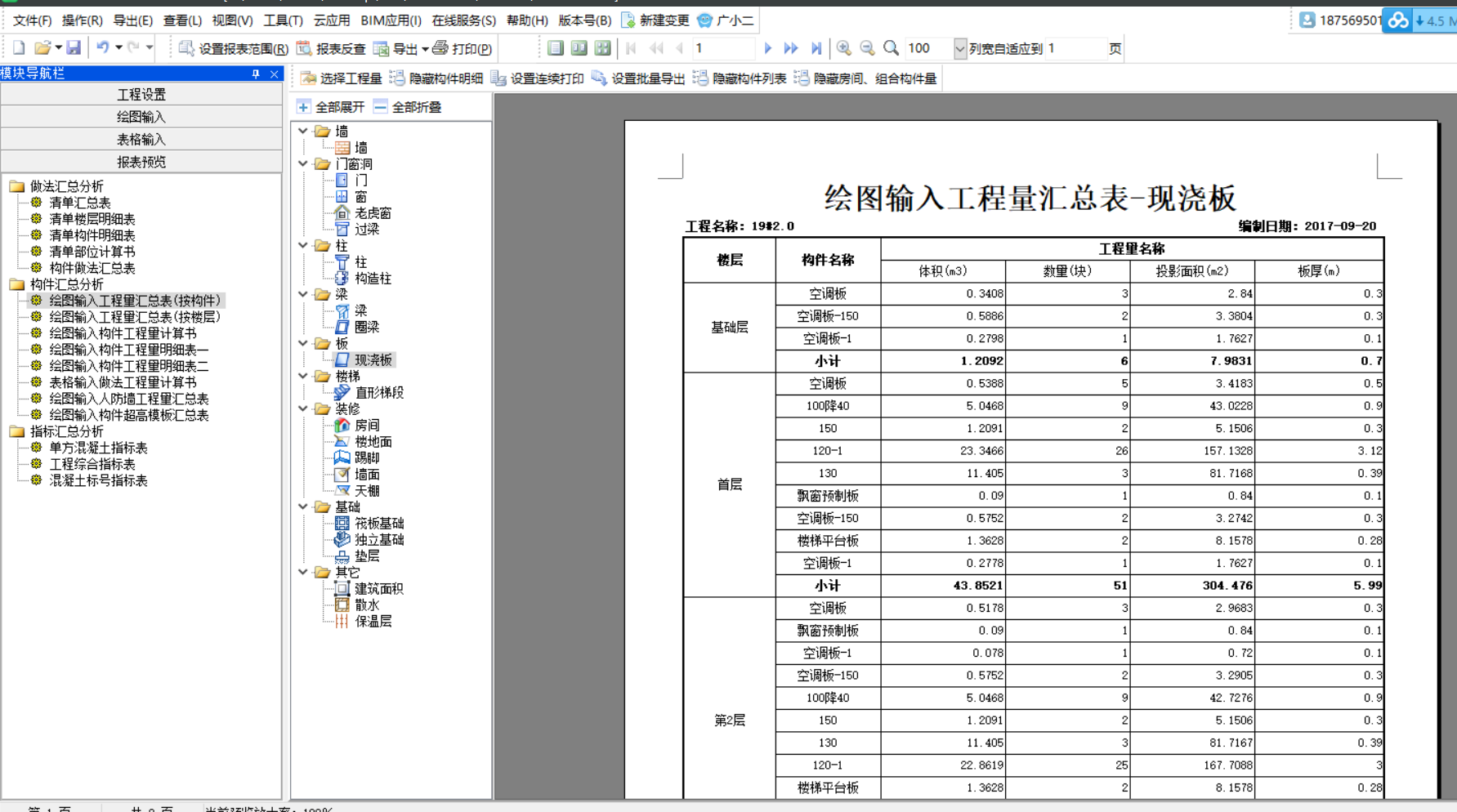
Task: Click the 打印 print button
Action: point(462,49)
